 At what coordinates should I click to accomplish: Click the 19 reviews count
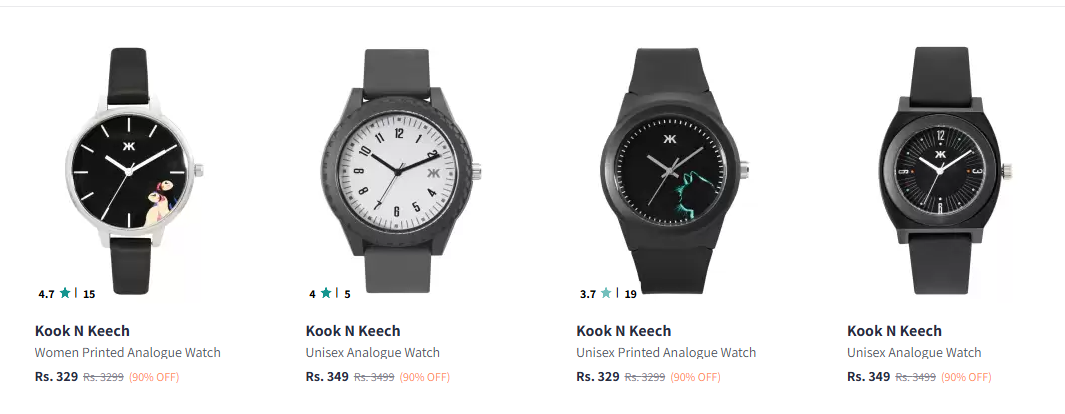tap(630, 294)
